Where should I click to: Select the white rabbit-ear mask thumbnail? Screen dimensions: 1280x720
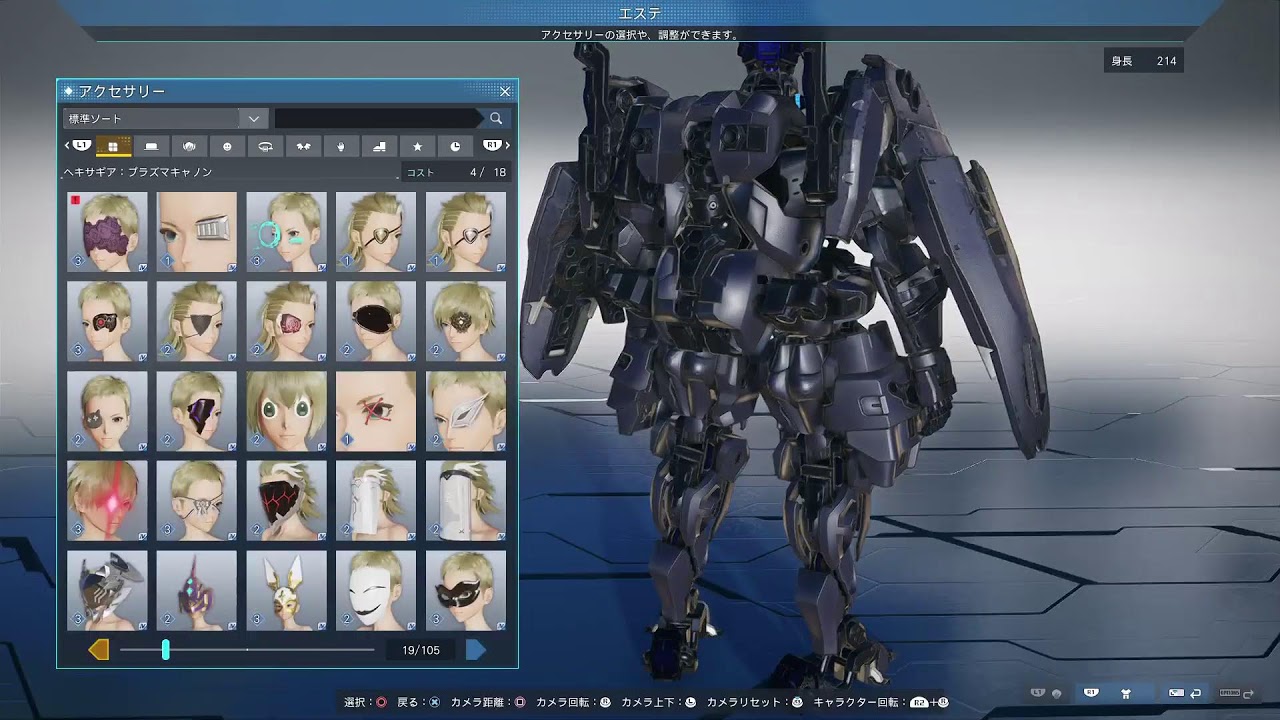tap(286, 590)
